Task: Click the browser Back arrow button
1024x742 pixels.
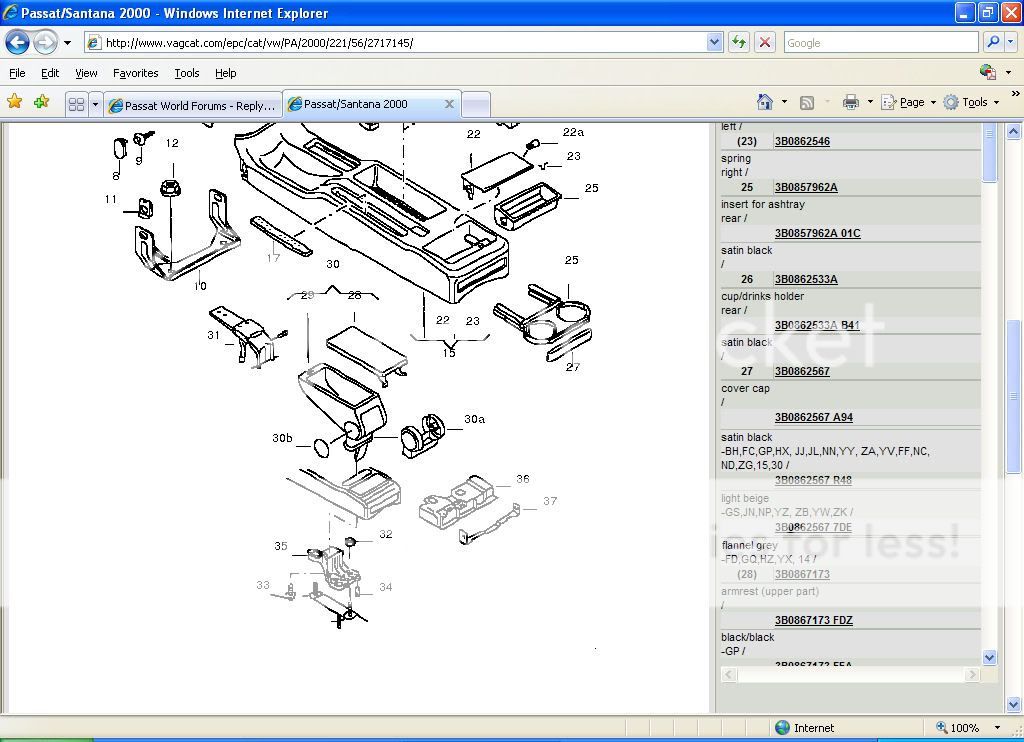Action: click(17, 42)
